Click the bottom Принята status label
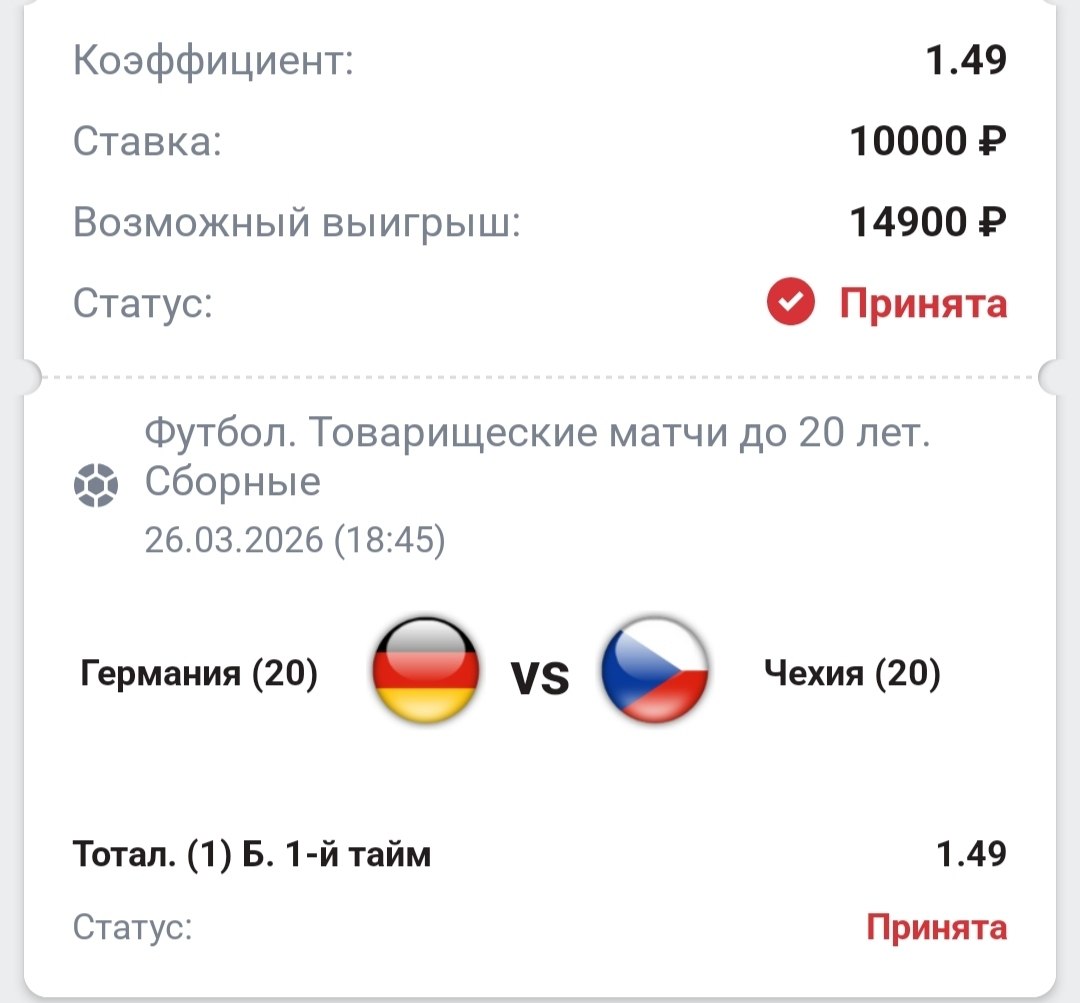 click(936, 927)
